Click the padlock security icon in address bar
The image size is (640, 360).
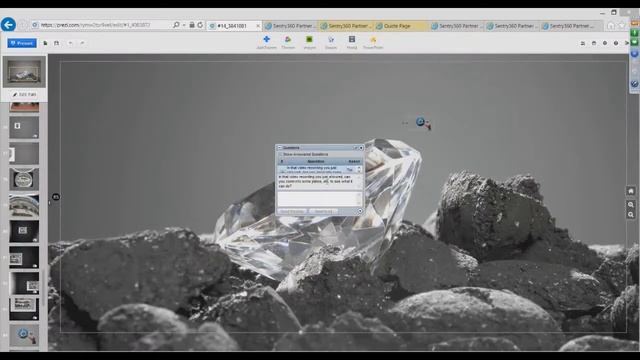191,25
